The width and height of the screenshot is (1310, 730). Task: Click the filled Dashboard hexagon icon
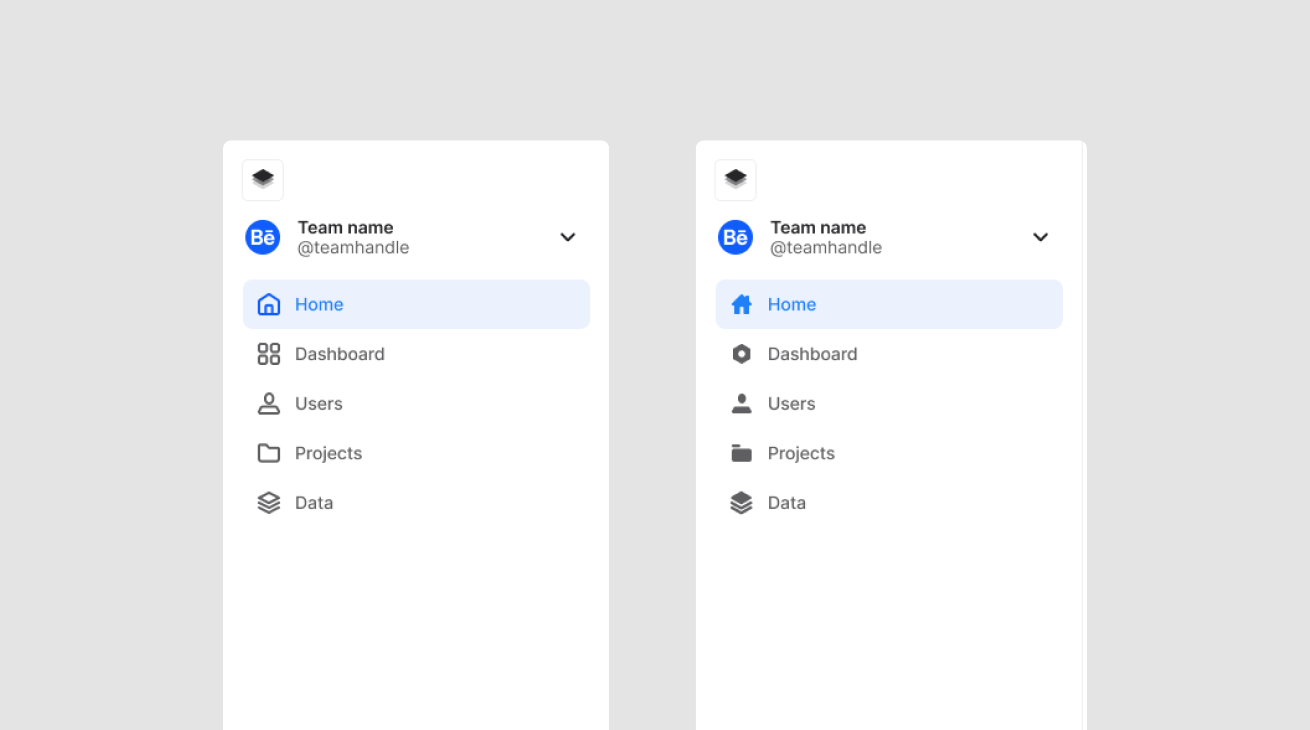[x=741, y=354]
